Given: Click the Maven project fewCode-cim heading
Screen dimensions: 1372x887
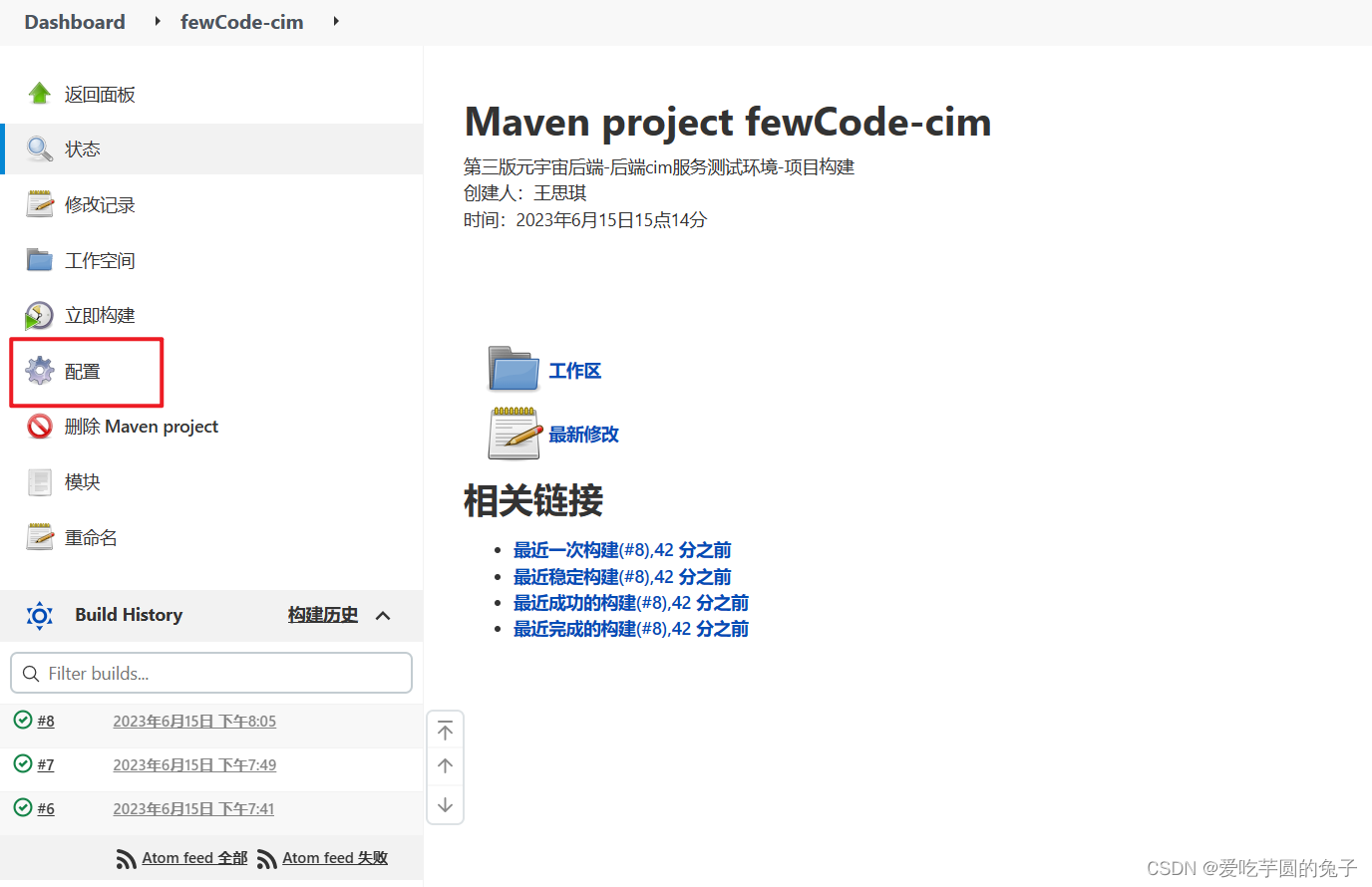Looking at the screenshot, I should coord(728,122).
